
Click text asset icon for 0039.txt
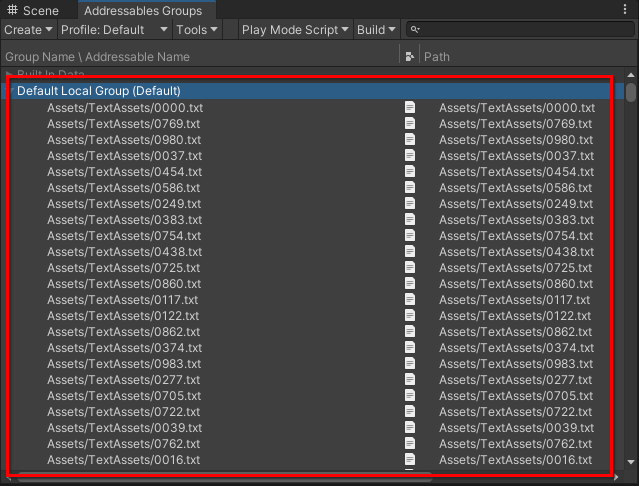pyautogui.click(x=410, y=427)
